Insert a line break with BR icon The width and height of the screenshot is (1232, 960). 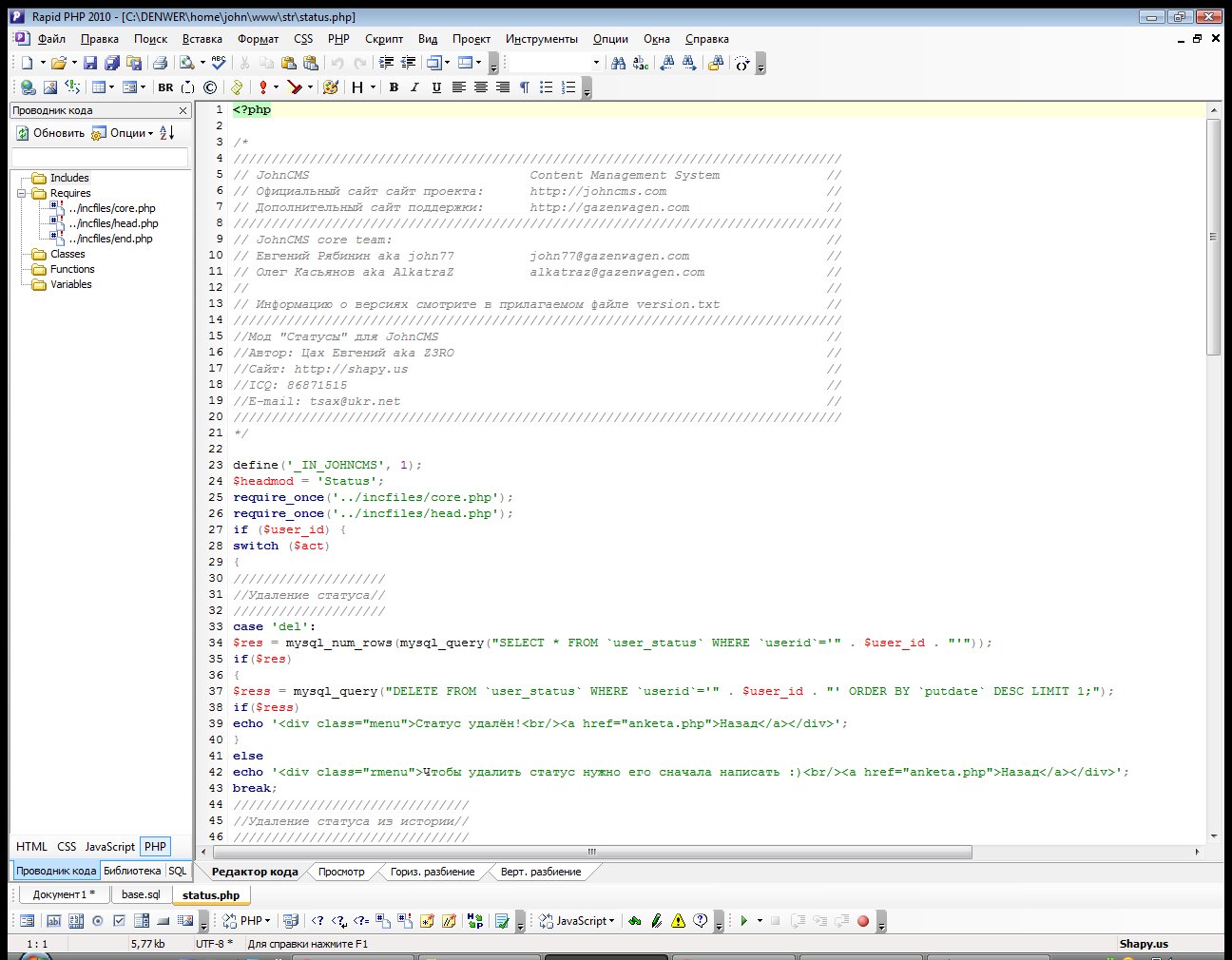pos(165,87)
